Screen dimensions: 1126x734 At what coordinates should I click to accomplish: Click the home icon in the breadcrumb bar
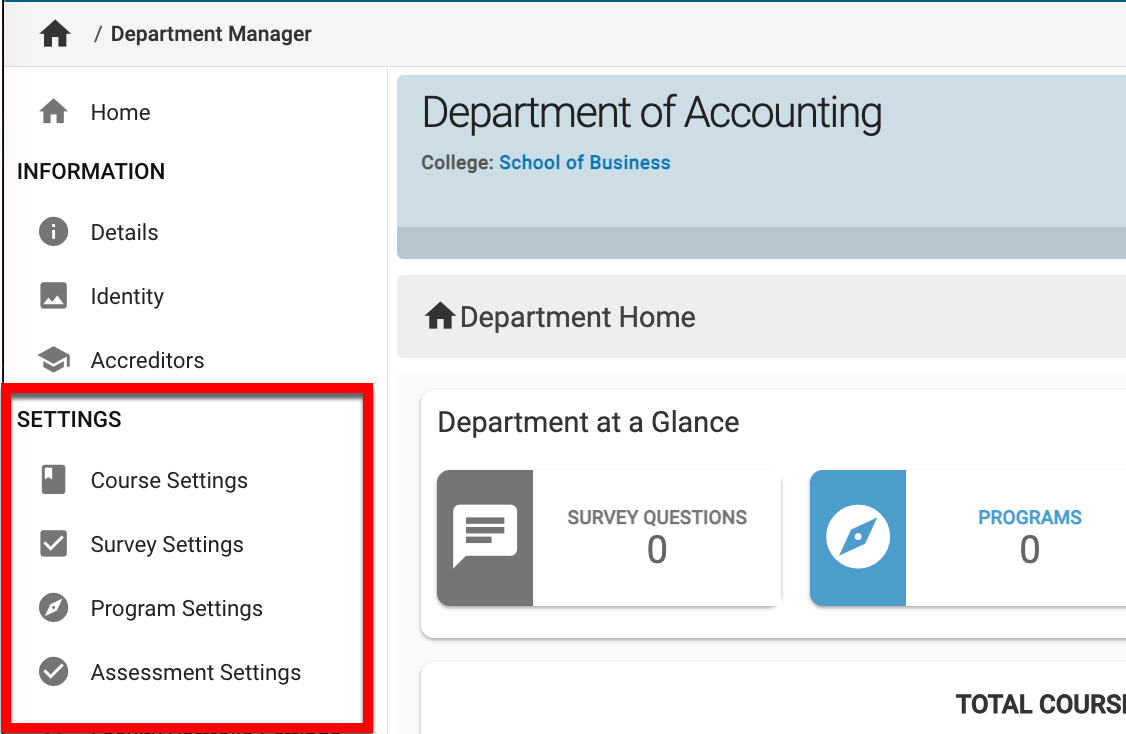[x=55, y=34]
